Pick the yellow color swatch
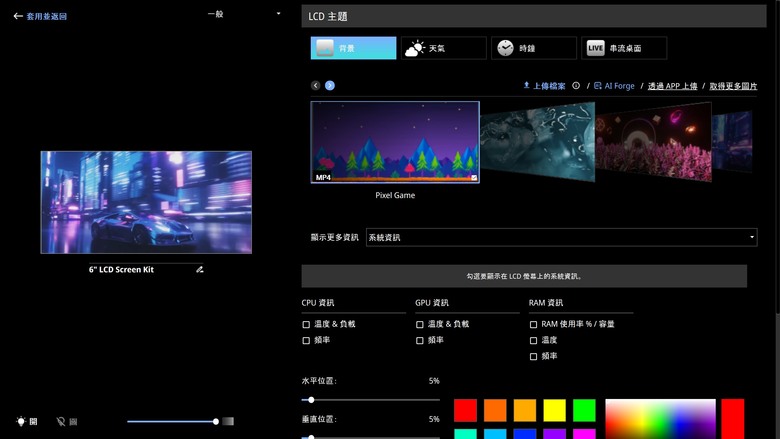 tap(555, 410)
